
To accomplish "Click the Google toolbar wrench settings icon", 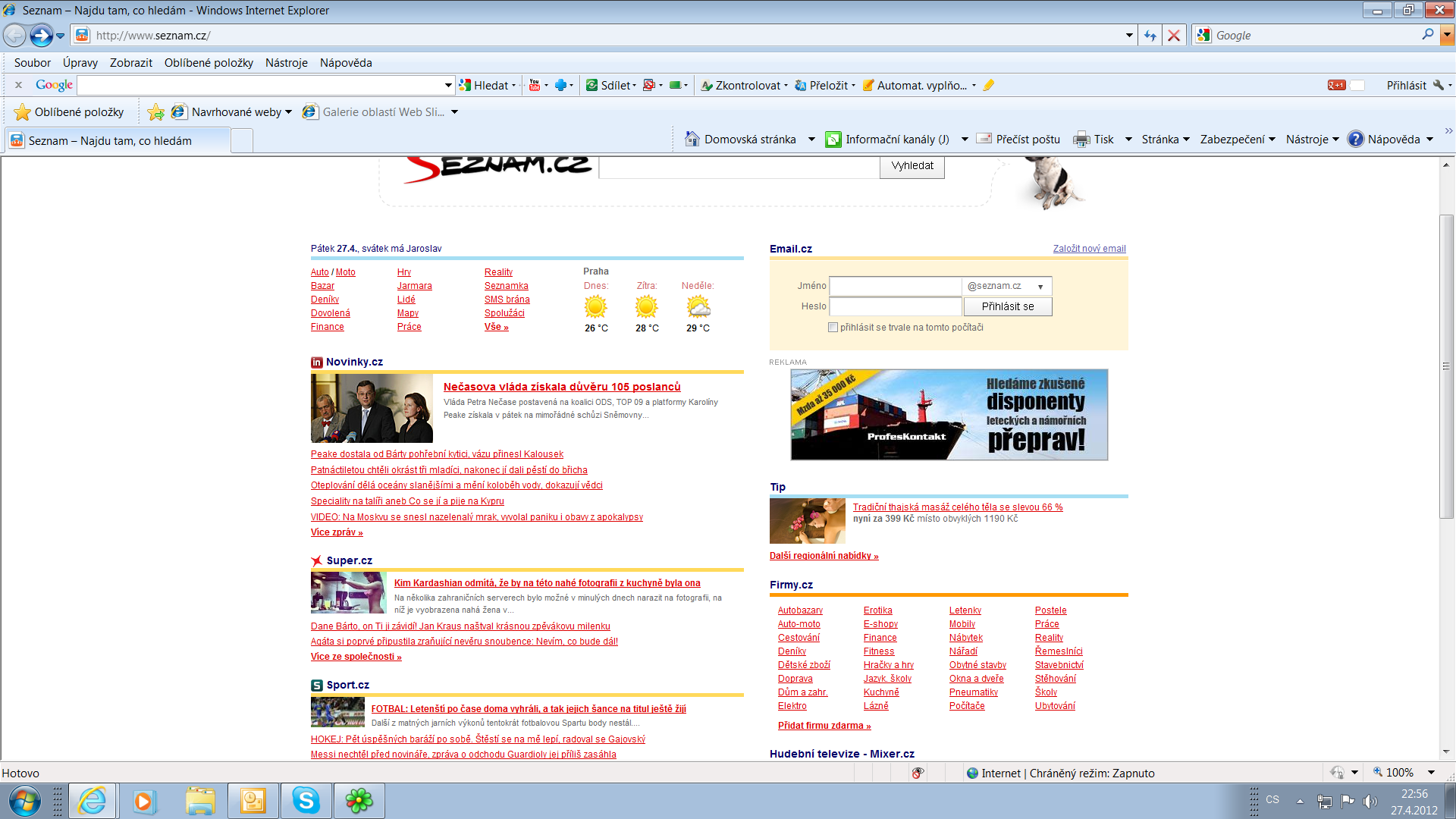I will coord(1438,86).
